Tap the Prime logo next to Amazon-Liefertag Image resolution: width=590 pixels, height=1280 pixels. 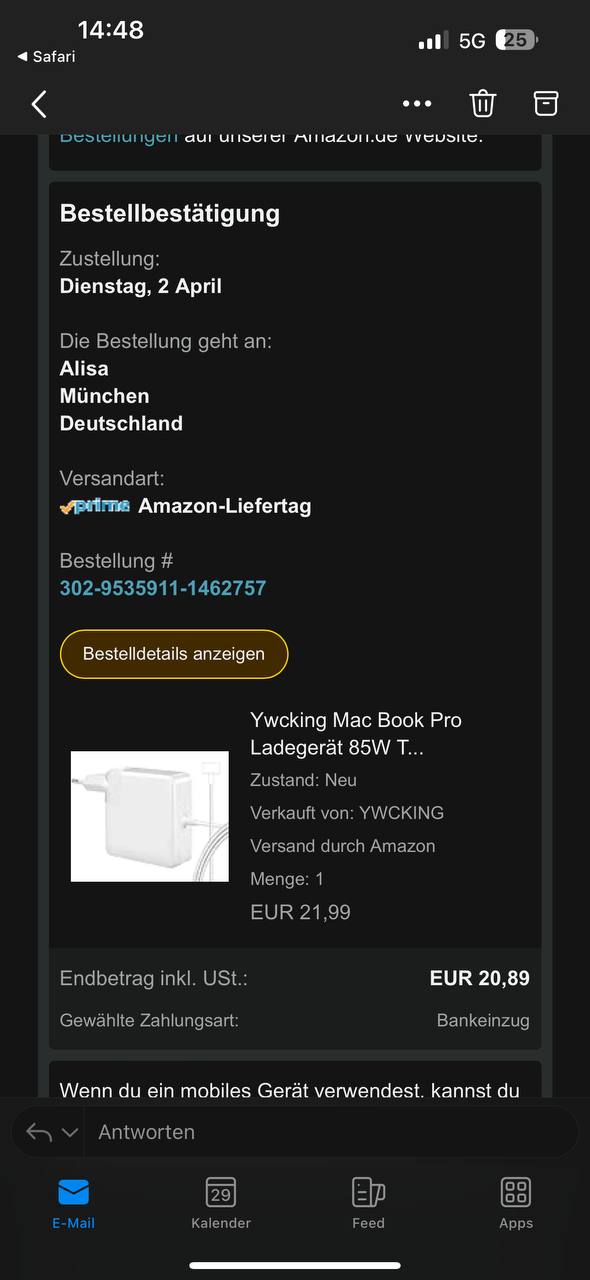[x=95, y=506]
